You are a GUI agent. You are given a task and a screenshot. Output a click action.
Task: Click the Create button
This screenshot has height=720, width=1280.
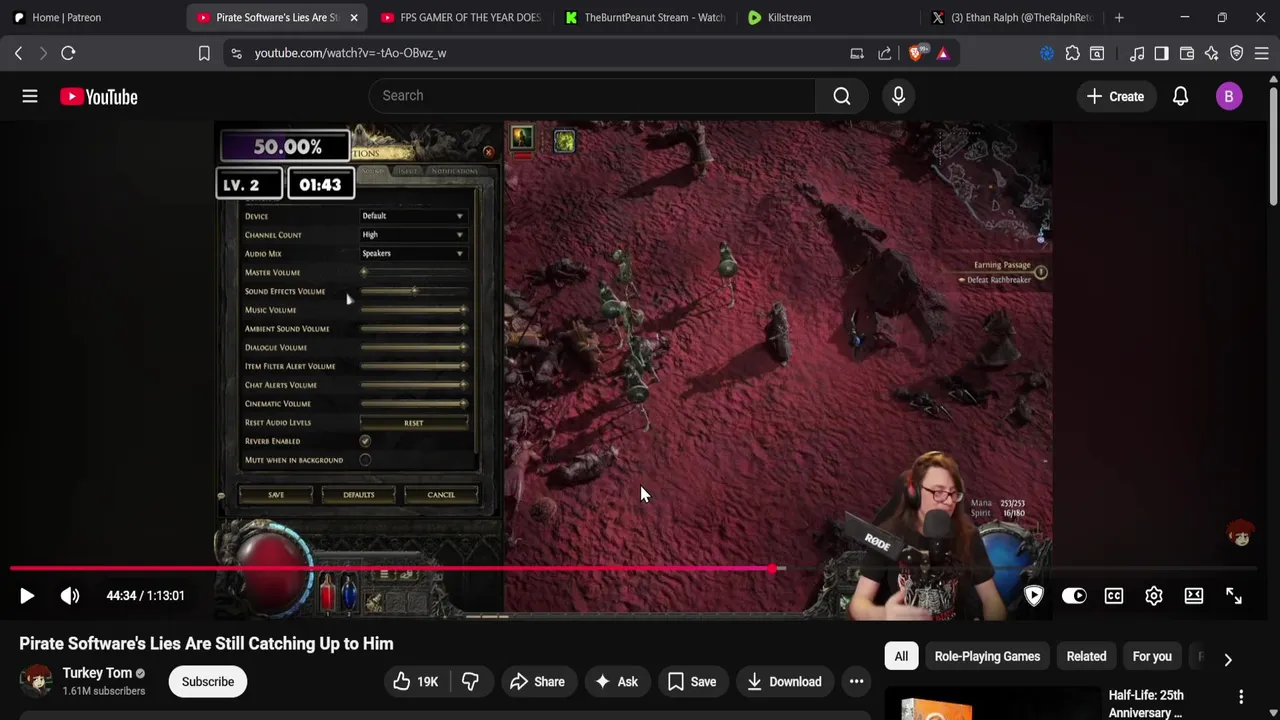pos(1116,96)
